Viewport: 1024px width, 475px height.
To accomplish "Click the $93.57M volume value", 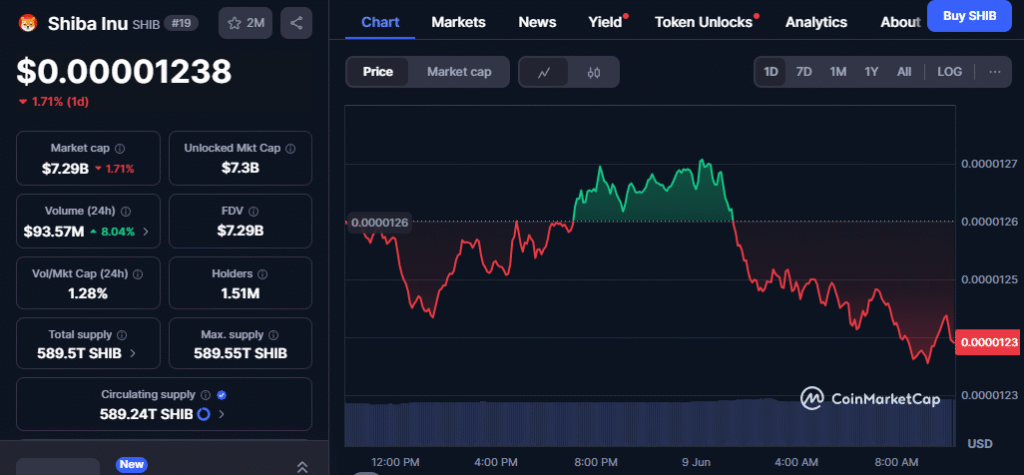I will point(54,231).
